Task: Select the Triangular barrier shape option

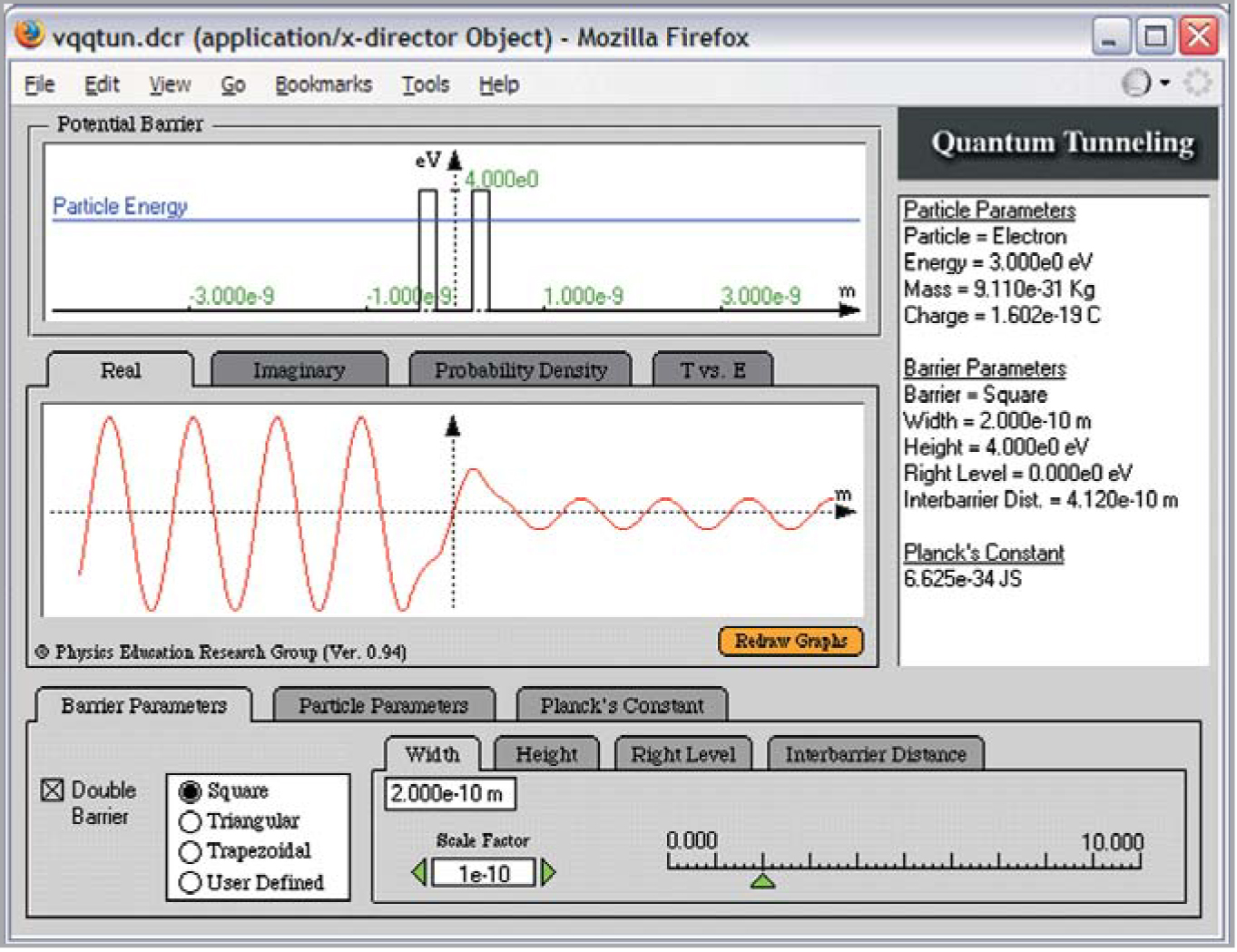Action: point(190,822)
